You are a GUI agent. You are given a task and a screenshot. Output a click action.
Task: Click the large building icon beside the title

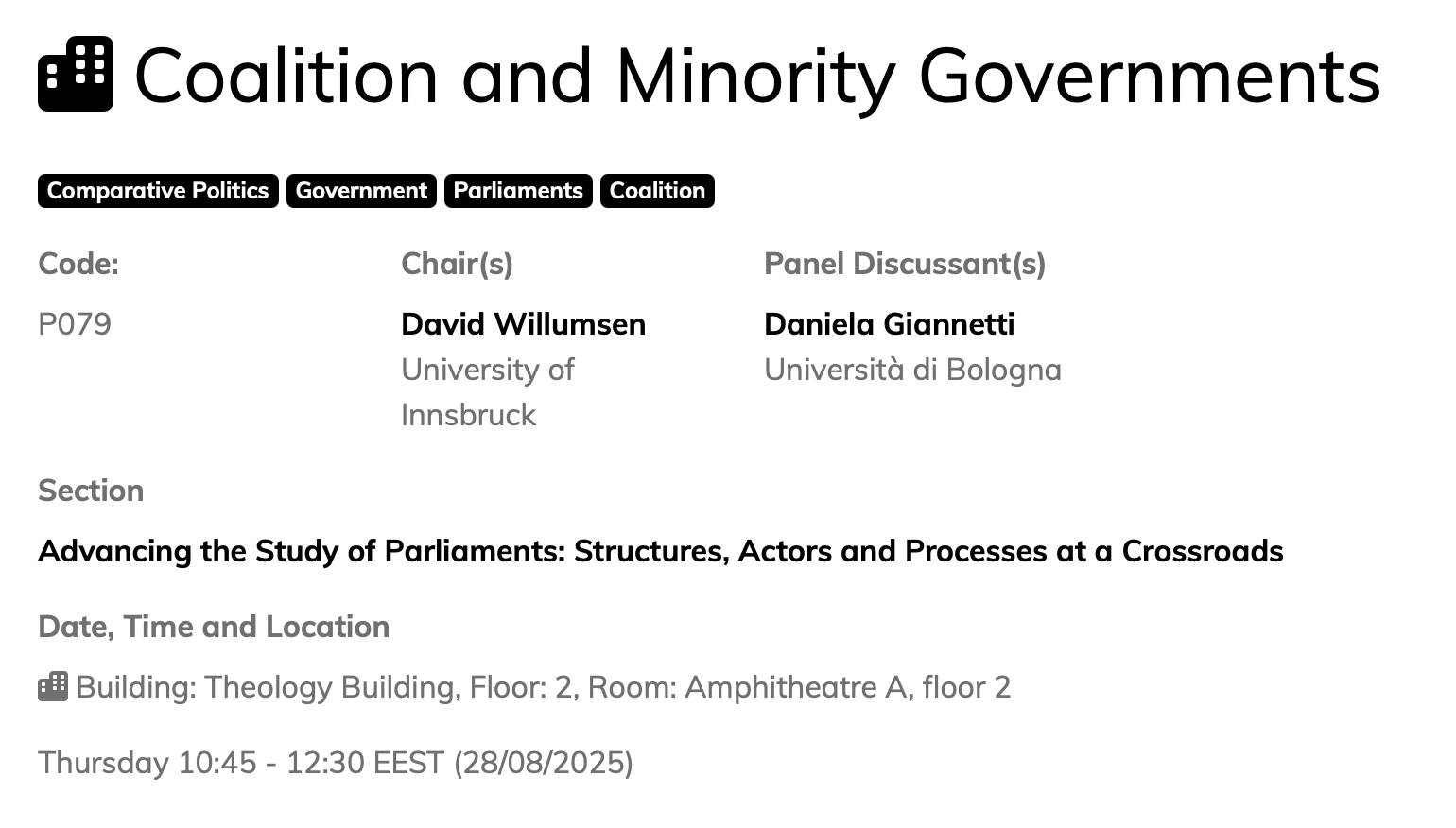pos(76,74)
